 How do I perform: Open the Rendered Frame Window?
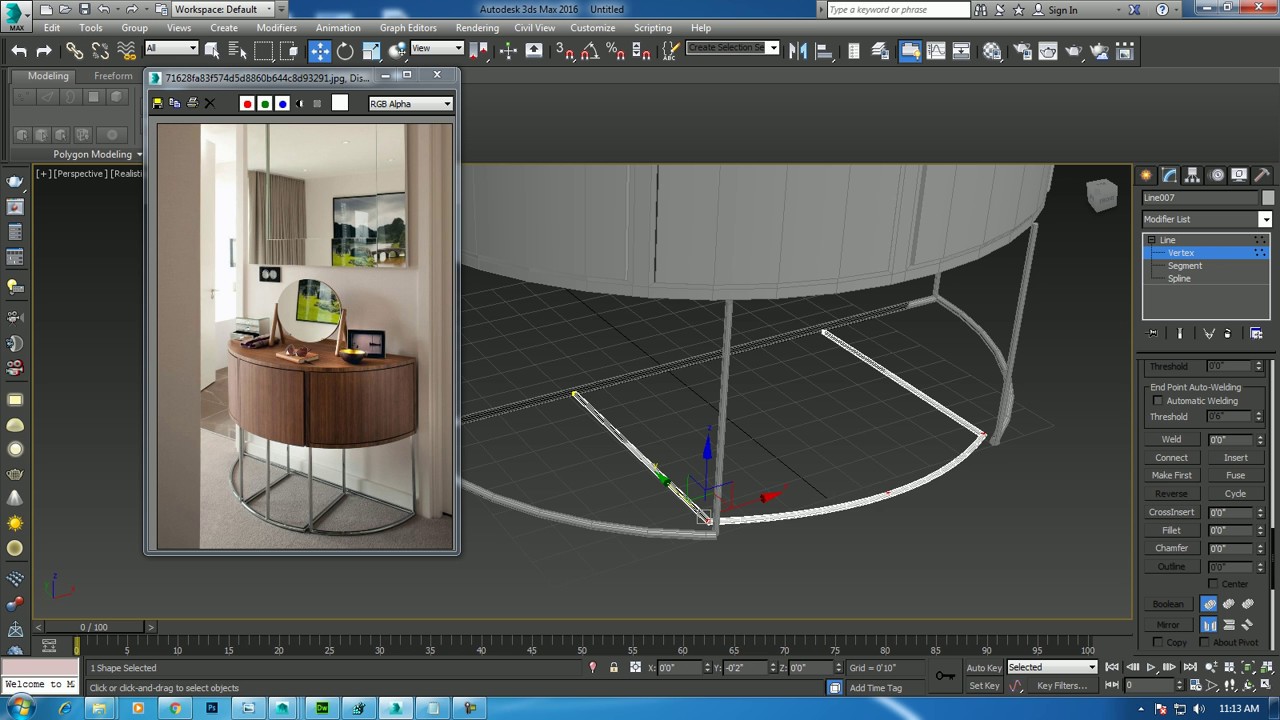1048,51
